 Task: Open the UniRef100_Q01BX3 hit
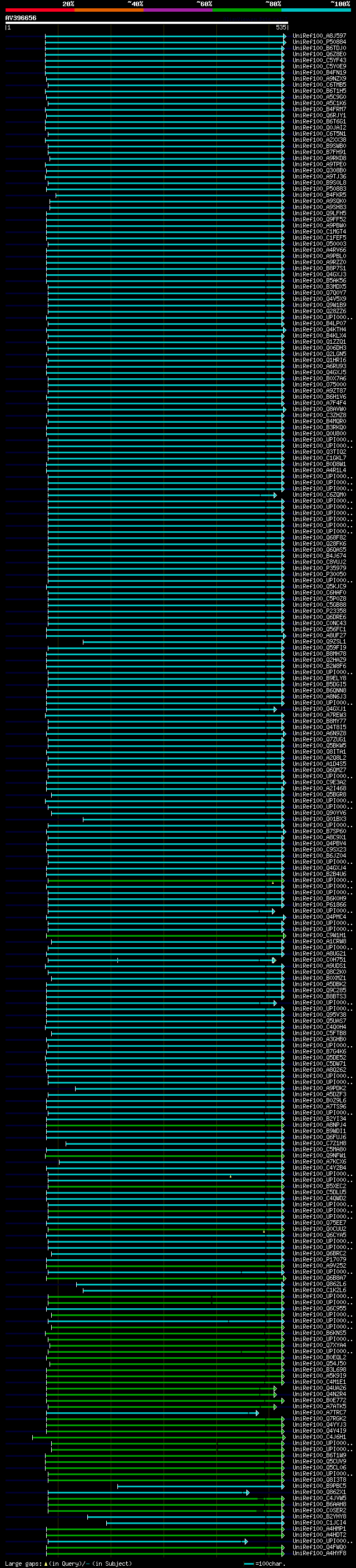point(319,819)
